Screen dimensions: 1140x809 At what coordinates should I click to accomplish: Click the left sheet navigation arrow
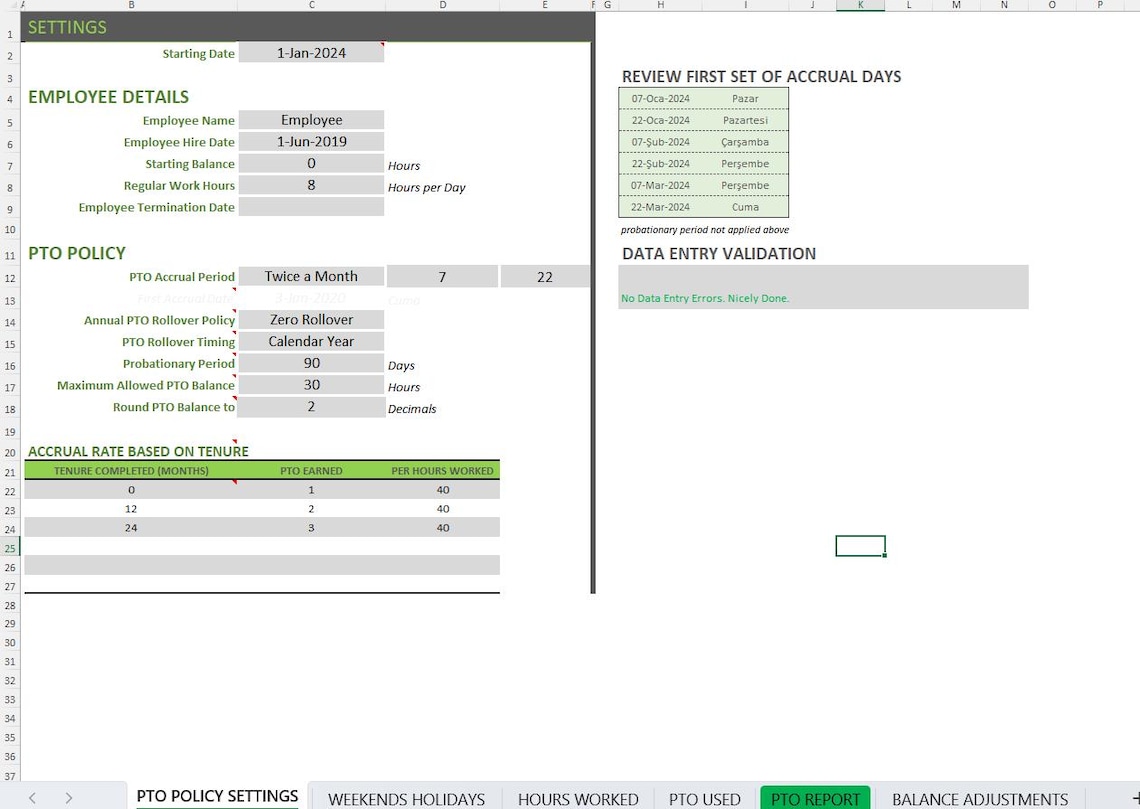point(31,797)
